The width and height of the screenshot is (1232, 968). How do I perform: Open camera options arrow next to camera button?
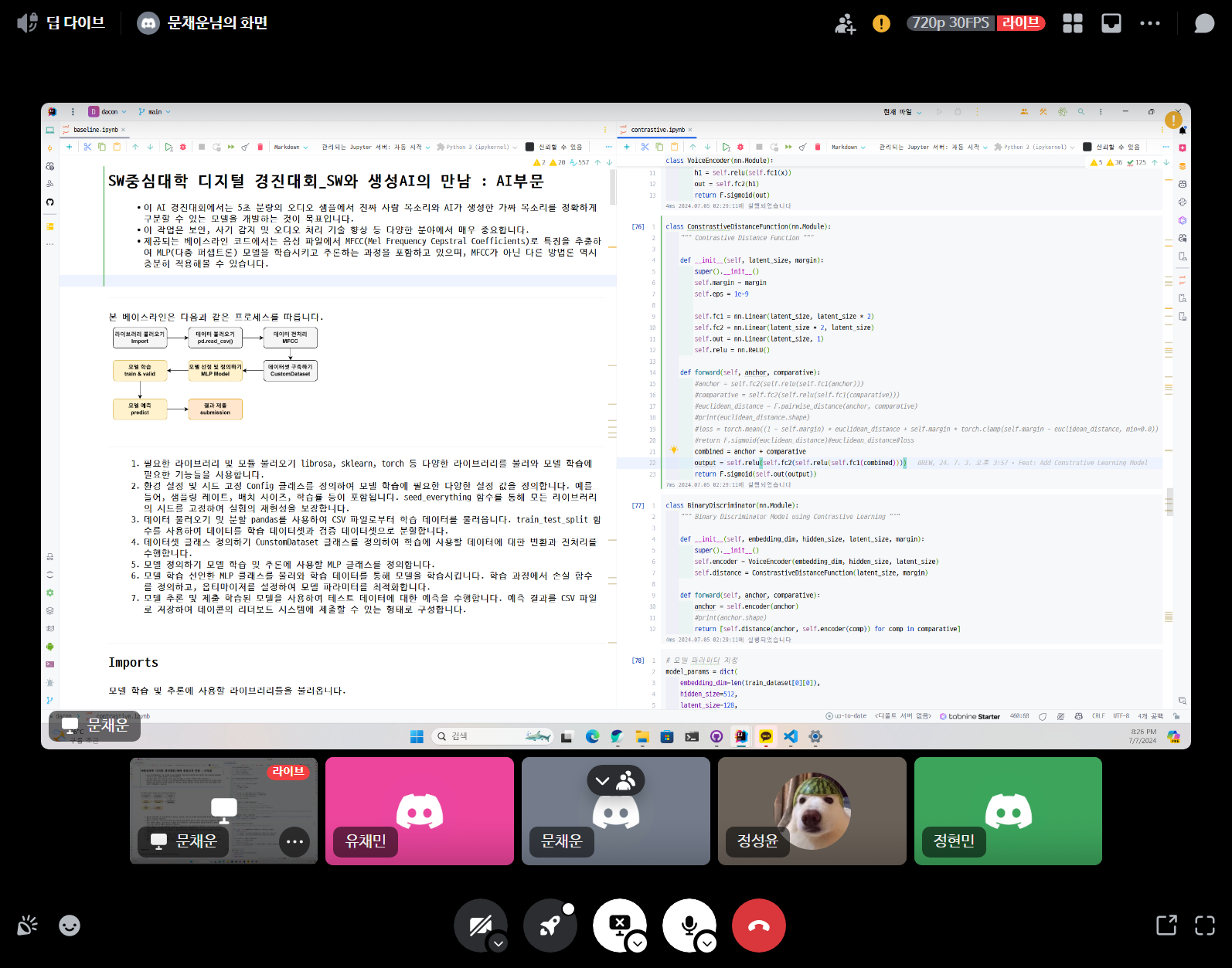499,943
